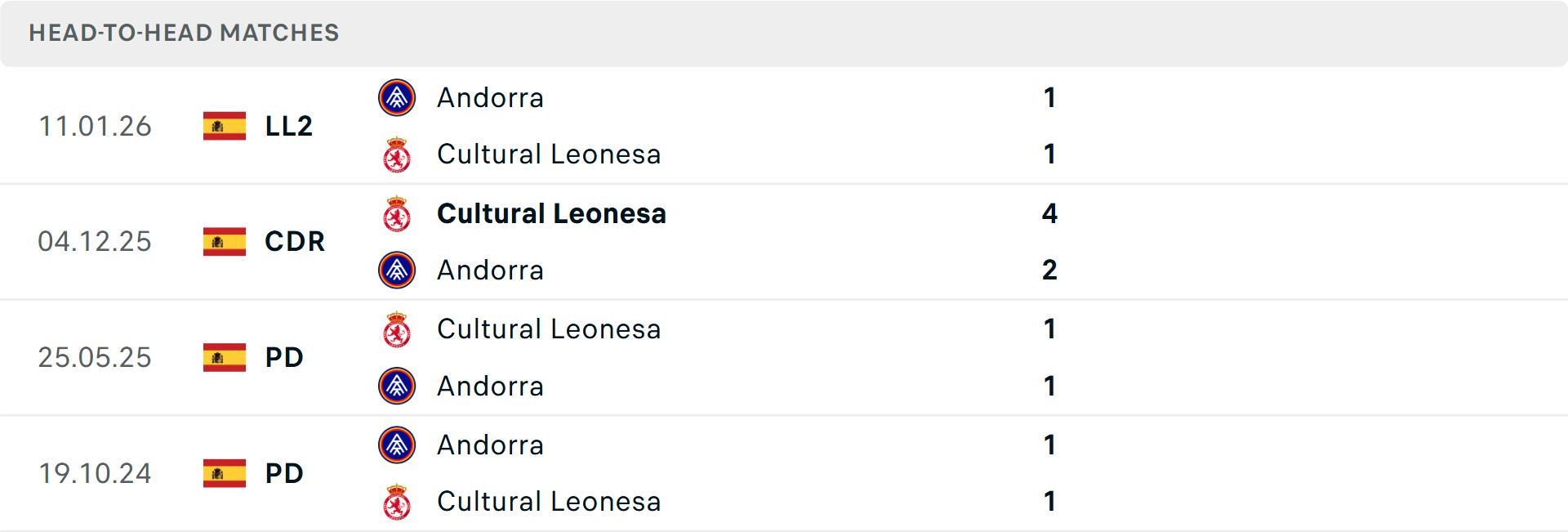Click the Cultural Leonesa crest in the CDR match

pyautogui.click(x=398, y=213)
